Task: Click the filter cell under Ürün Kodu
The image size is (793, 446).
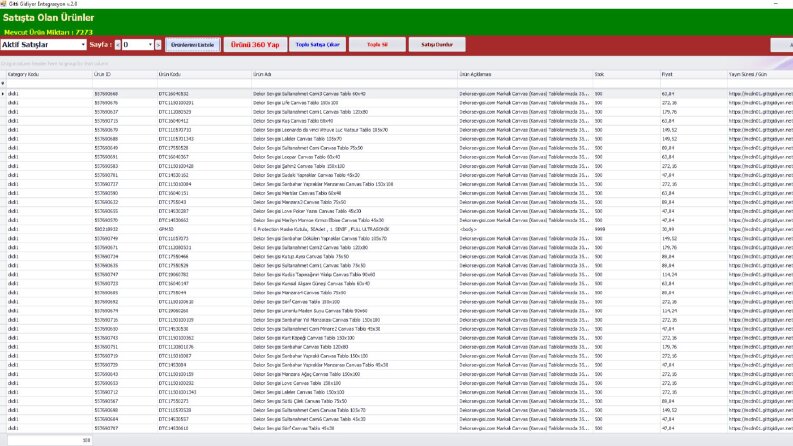Action: click(x=204, y=83)
